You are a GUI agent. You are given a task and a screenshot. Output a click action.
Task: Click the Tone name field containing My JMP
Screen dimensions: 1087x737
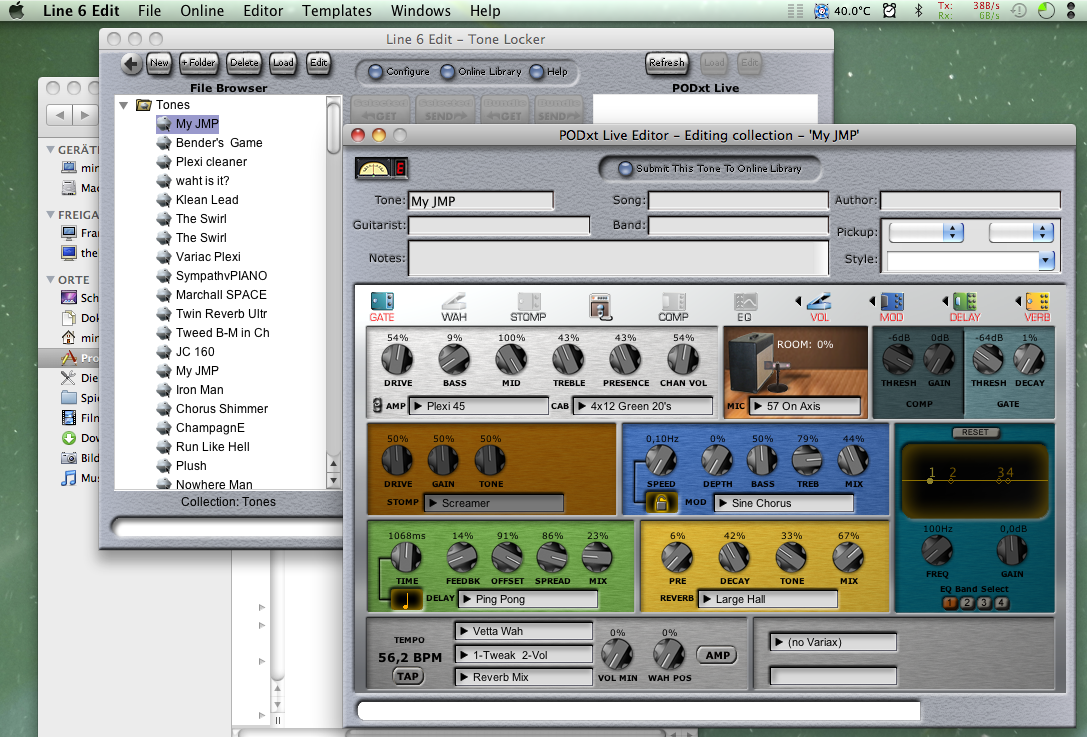click(x=481, y=201)
